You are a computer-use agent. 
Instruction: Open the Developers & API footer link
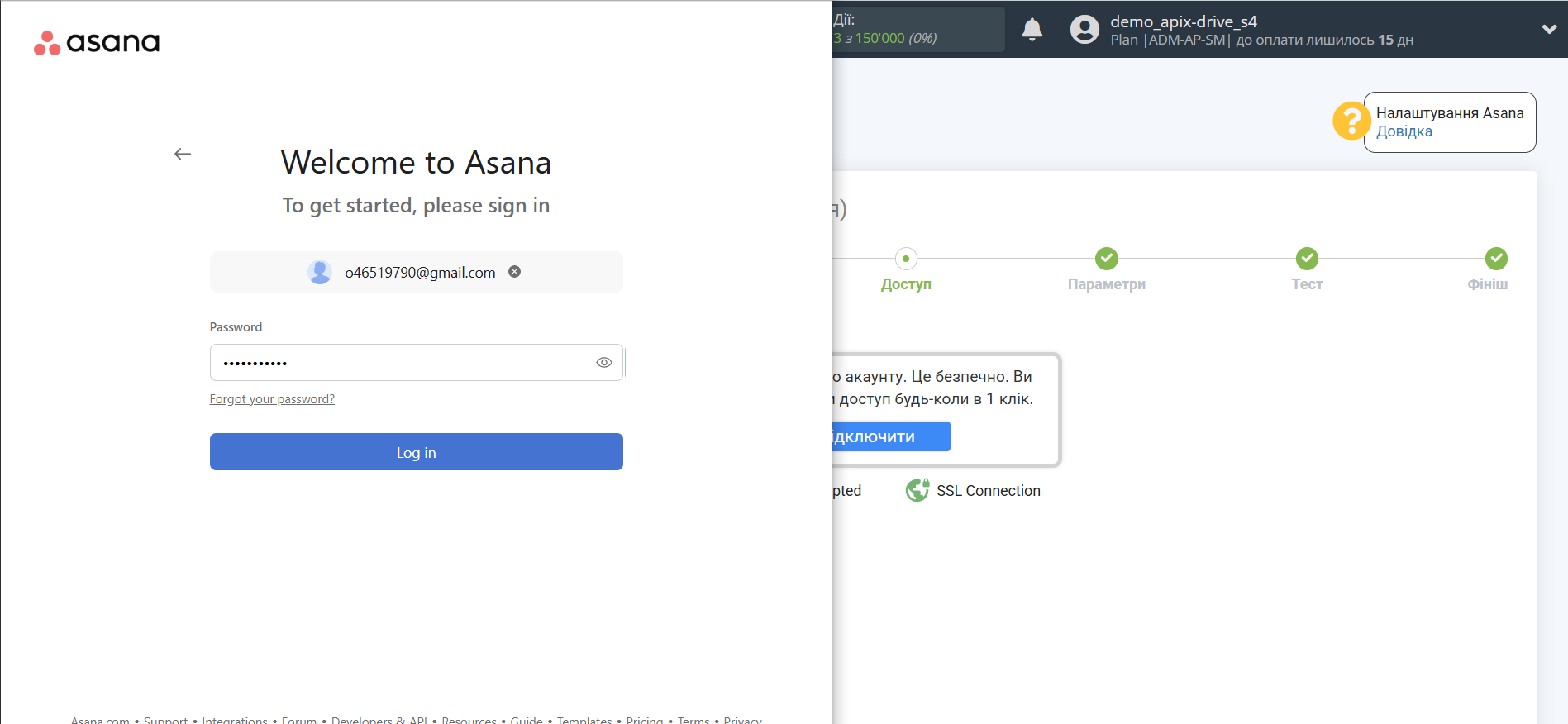pyautogui.click(x=379, y=719)
